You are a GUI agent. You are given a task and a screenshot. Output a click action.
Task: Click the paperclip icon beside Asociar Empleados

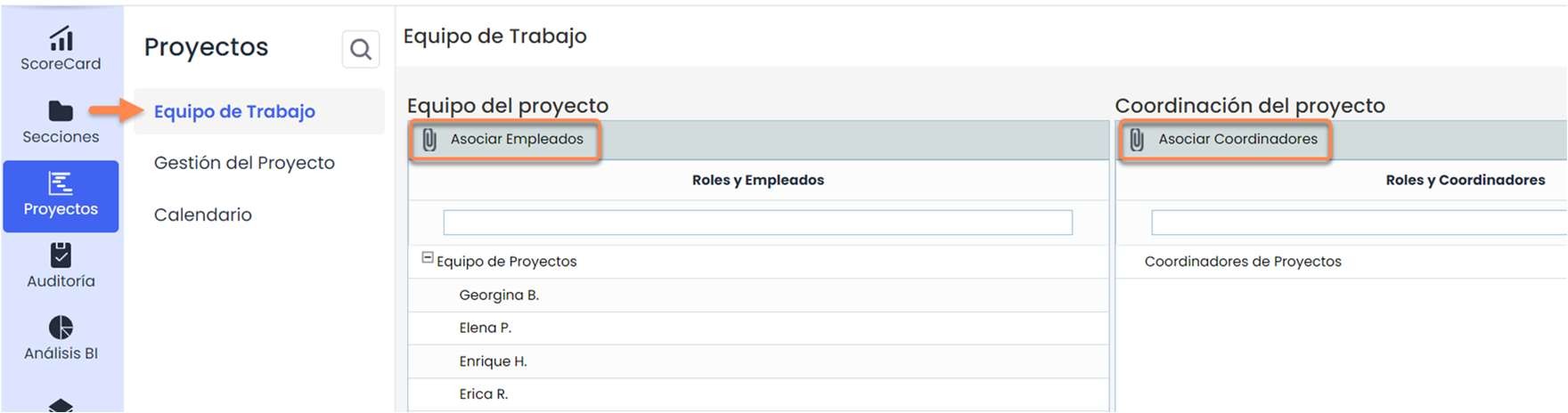tap(429, 140)
